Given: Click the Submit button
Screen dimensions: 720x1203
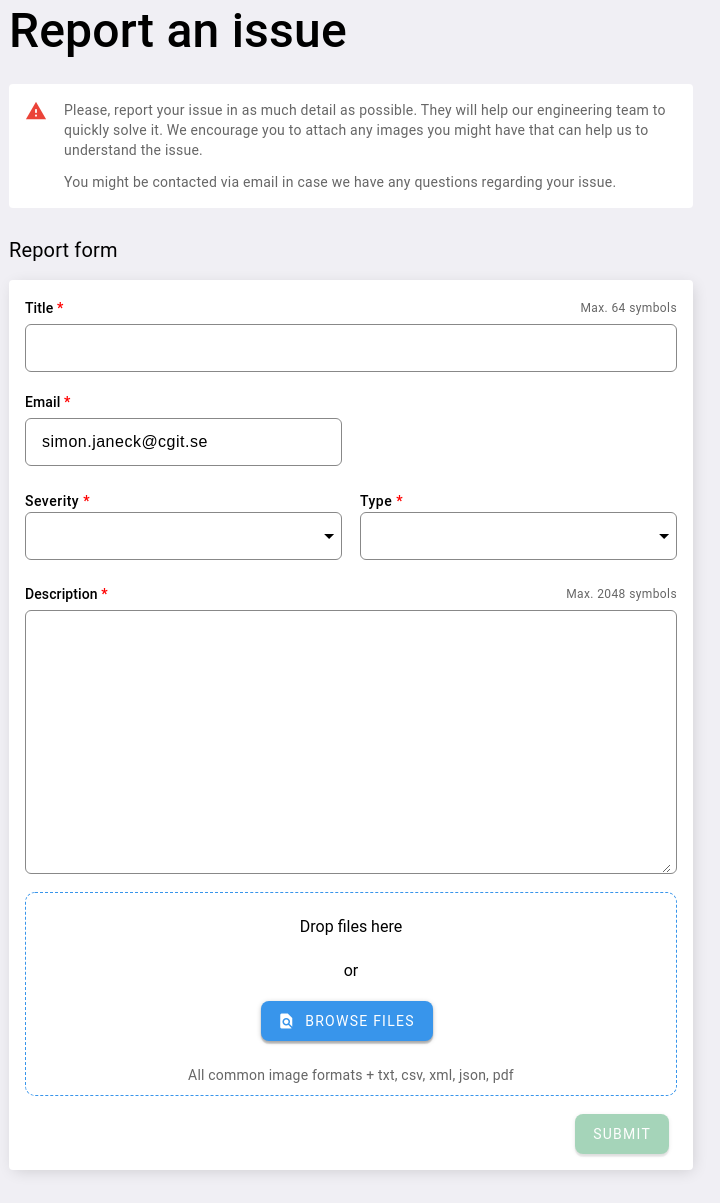Looking at the screenshot, I should click(622, 1134).
